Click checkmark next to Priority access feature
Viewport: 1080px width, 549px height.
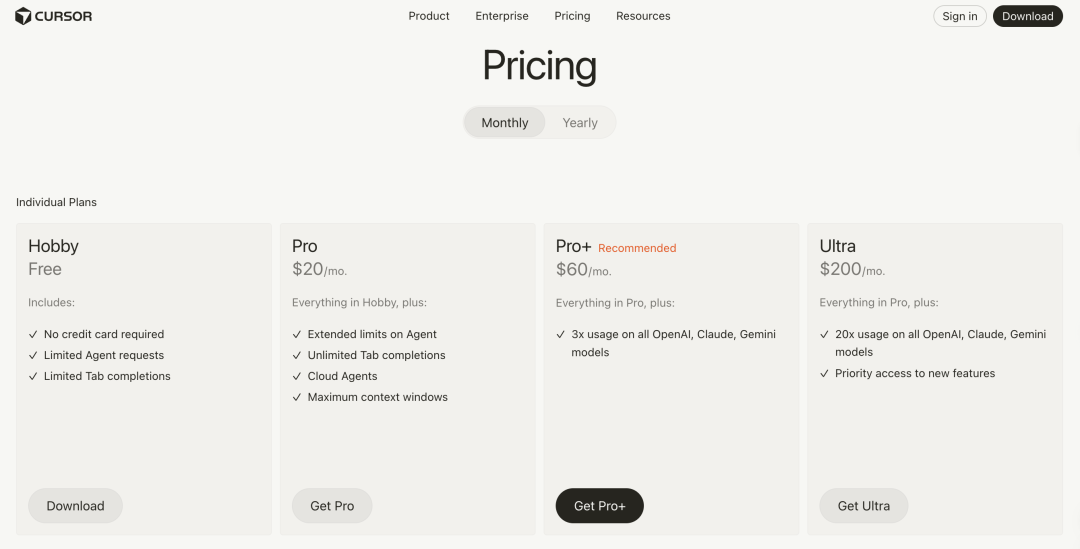pyautogui.click(x=825, y=374)
